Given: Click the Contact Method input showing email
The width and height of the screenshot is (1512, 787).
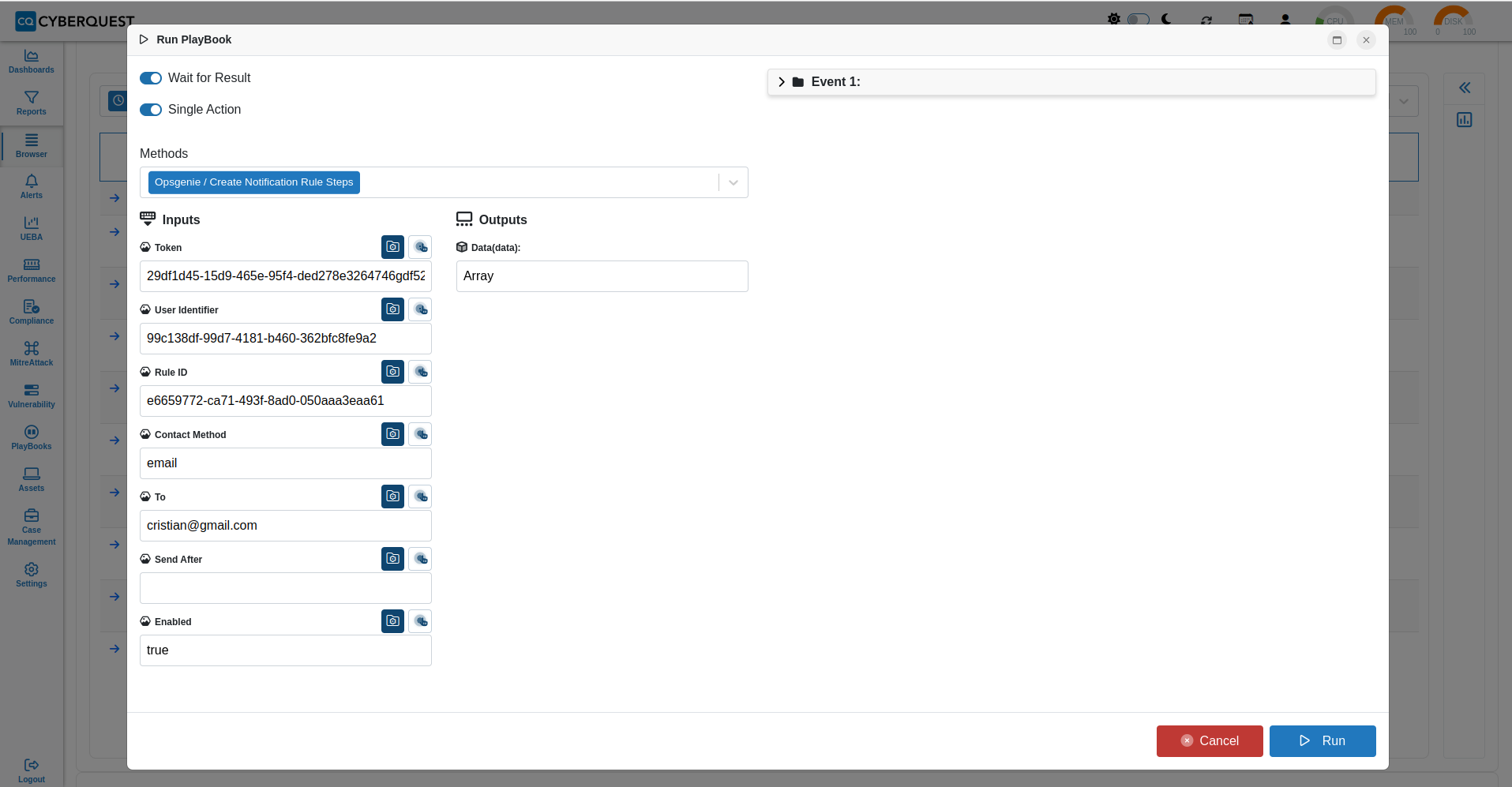Looking at the screenshot, I should click(x=286, y=463).
